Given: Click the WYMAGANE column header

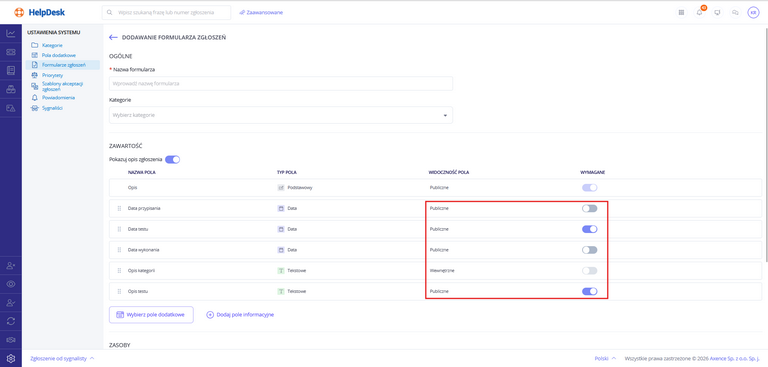Looking at the screenshot, I should [x=593, y=172].
